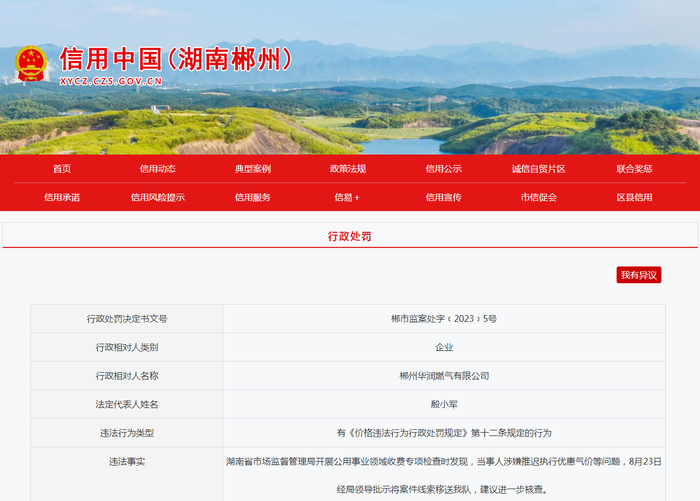700x501 pixels.
Task: Click the 信用中国（湖南郴州）site title
Action: coord(176,59)
